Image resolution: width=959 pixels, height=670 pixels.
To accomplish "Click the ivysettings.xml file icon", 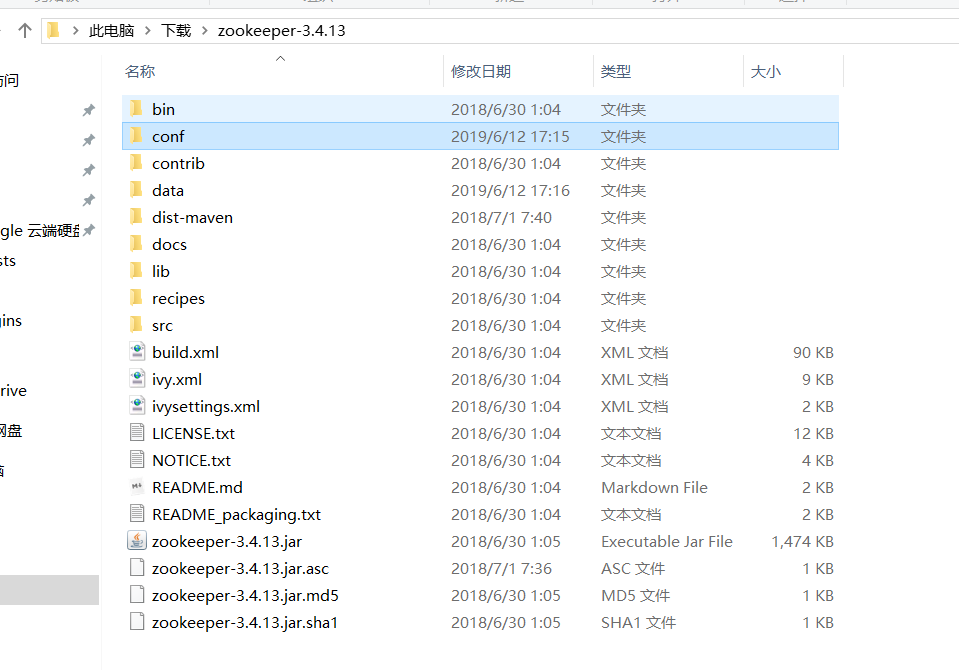I will (x=137, y=406).
